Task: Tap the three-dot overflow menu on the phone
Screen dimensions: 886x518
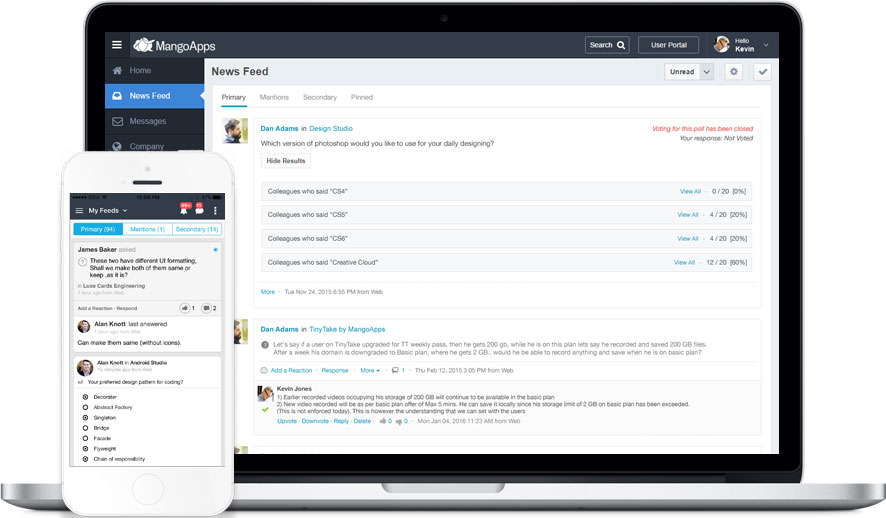Action: [x=215, y=211]
